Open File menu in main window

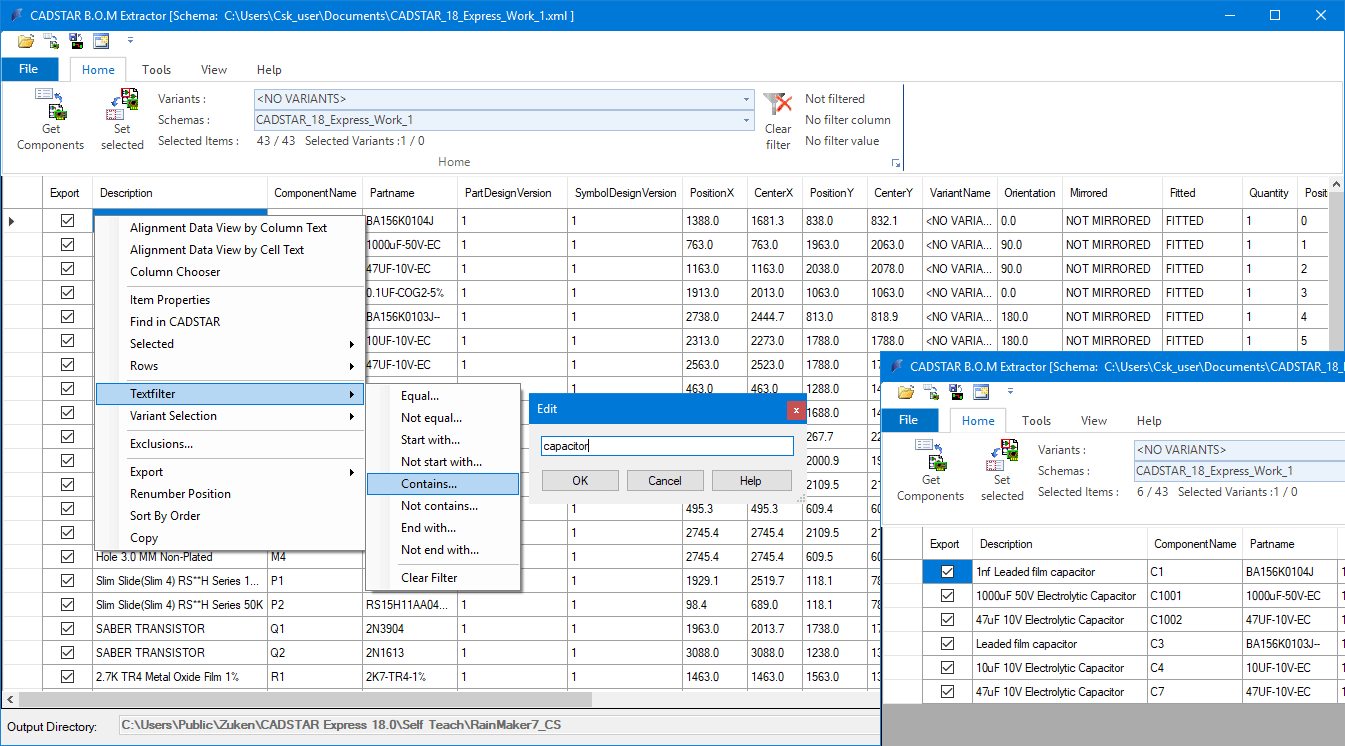(29, 70)
